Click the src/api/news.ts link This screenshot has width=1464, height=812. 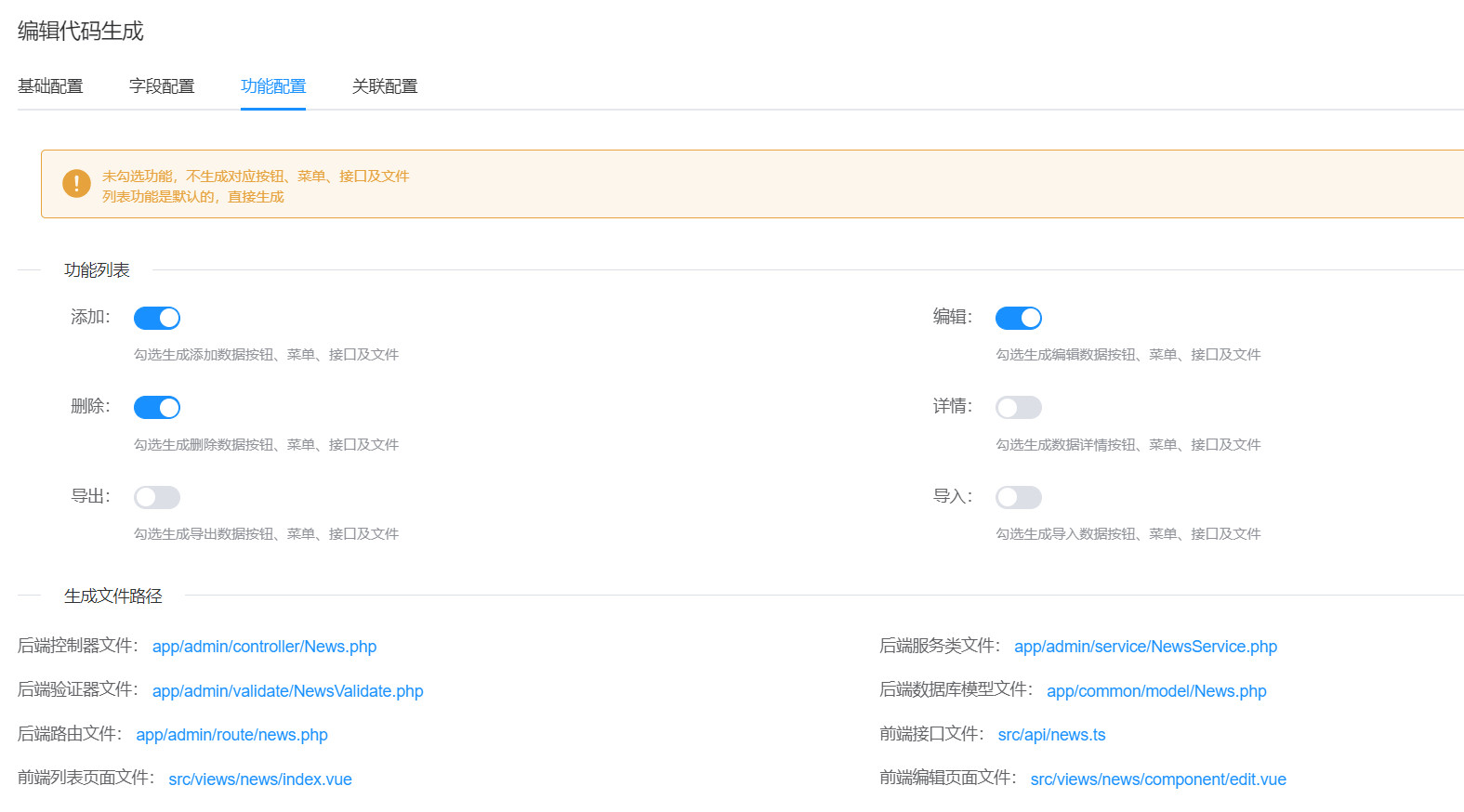coord(1051,735)
